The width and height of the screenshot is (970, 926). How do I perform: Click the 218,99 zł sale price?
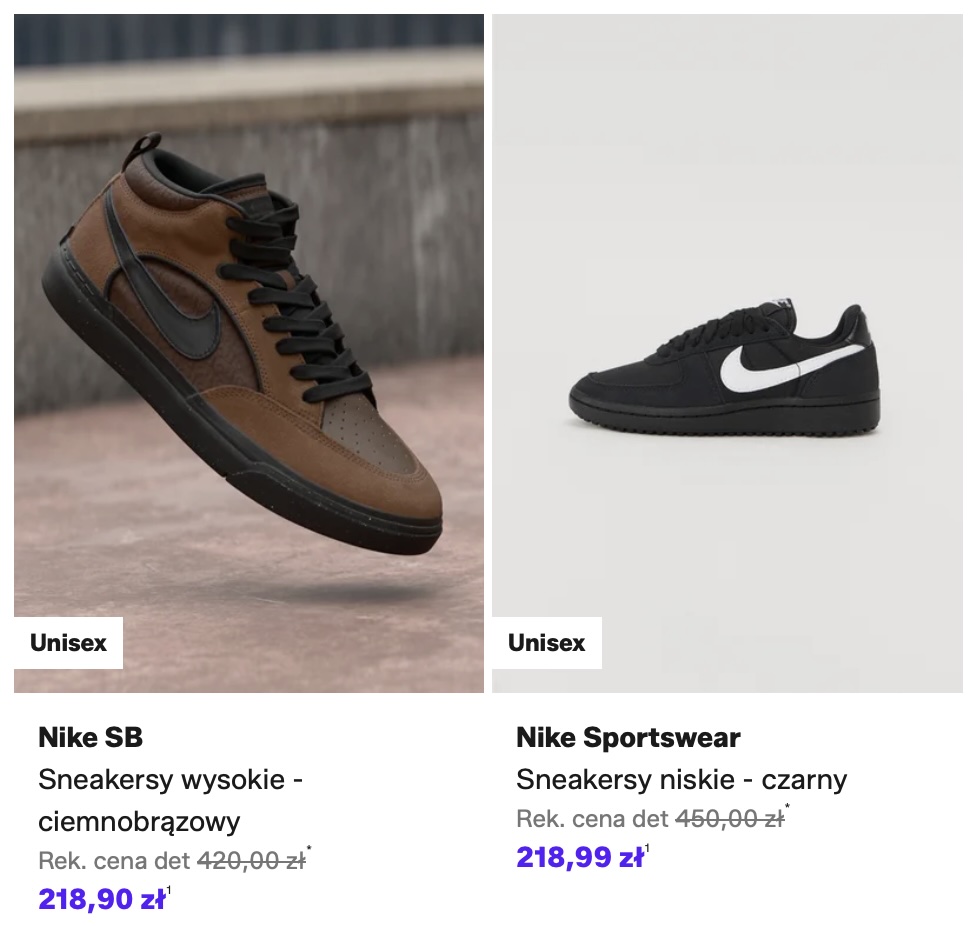[x=579, y=857]
